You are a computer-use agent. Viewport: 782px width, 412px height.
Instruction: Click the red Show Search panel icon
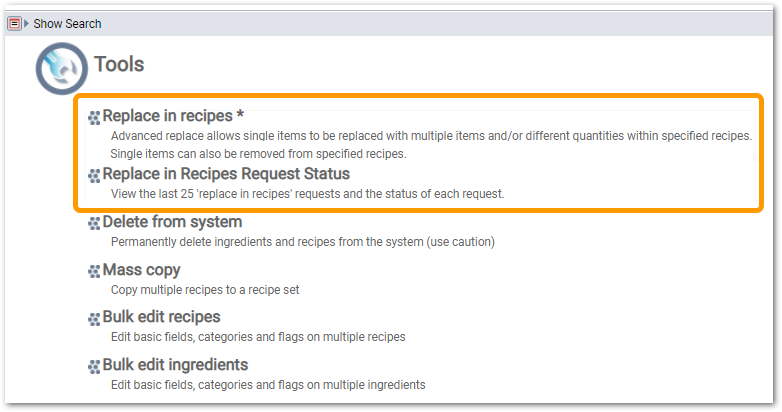click(14, 23)
